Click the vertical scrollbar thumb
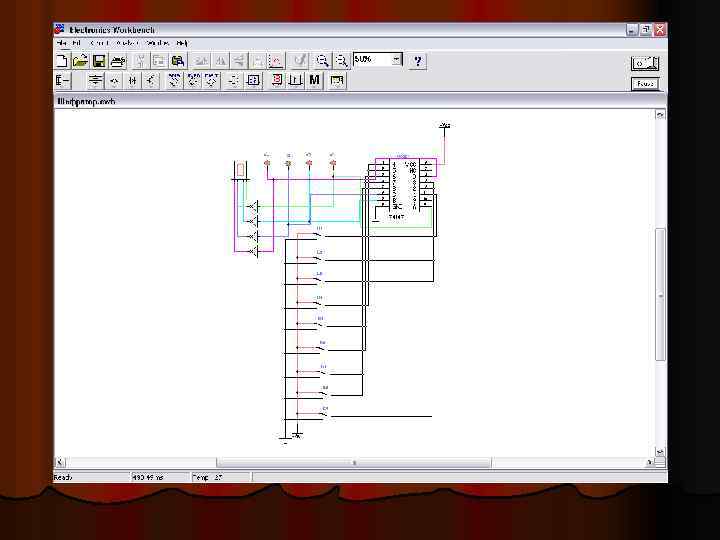The height and width of the screenshot is (540, 720). coord(660,294)
